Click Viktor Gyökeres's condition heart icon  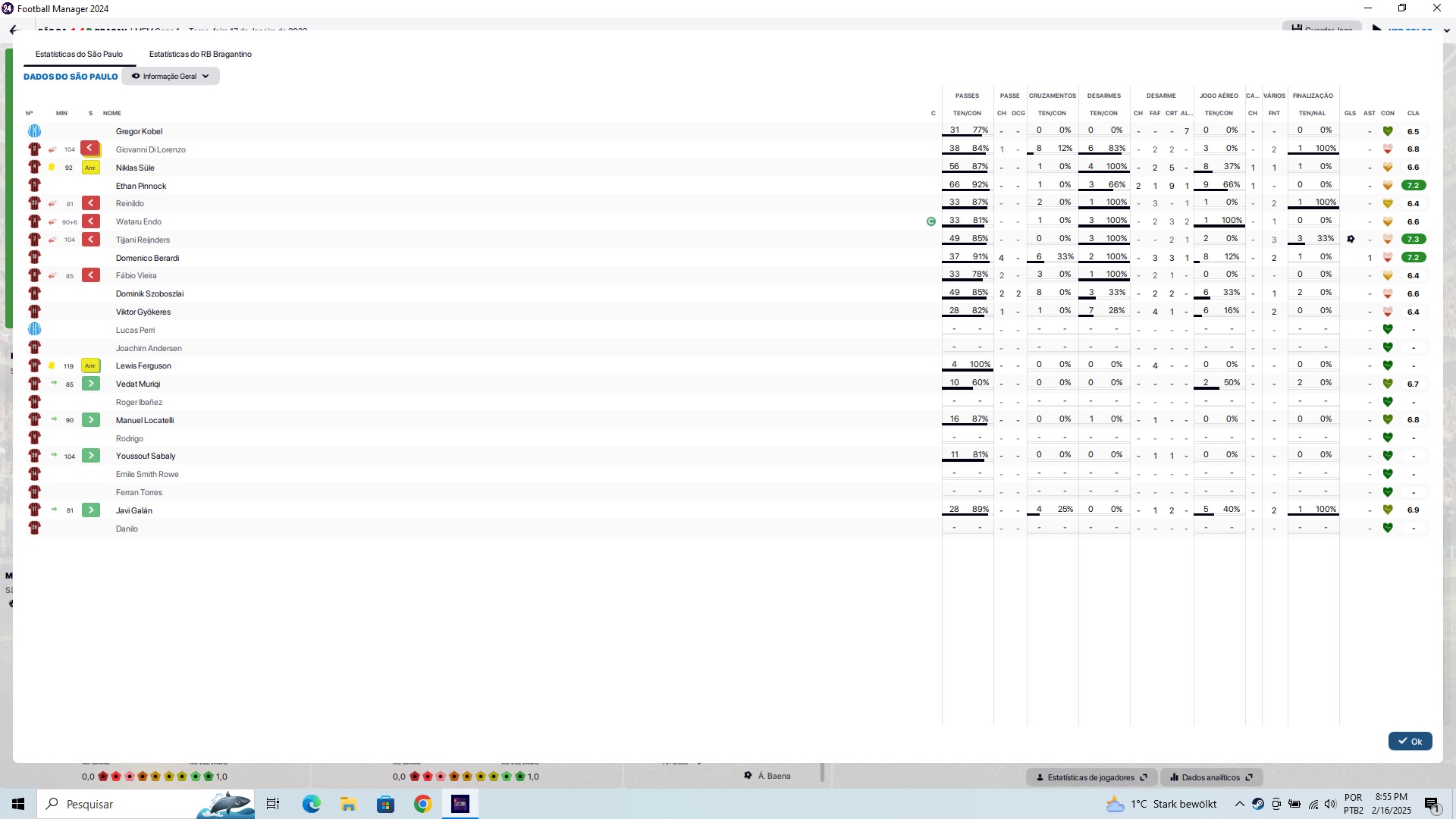(x=1388, y=312)
